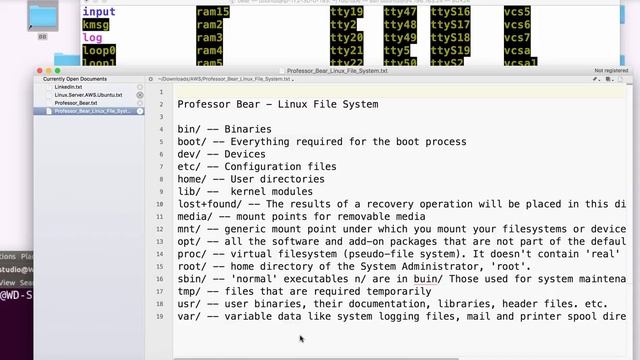Viewport: 640px width, 360px height.
Task: Click line number 19 in the gutter
Action: (x=160, y=316)
